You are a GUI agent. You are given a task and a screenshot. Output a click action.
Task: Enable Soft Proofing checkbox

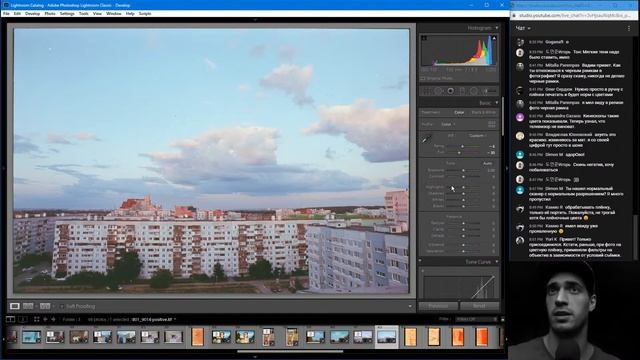pyautogui.click(x=62, y=306)
